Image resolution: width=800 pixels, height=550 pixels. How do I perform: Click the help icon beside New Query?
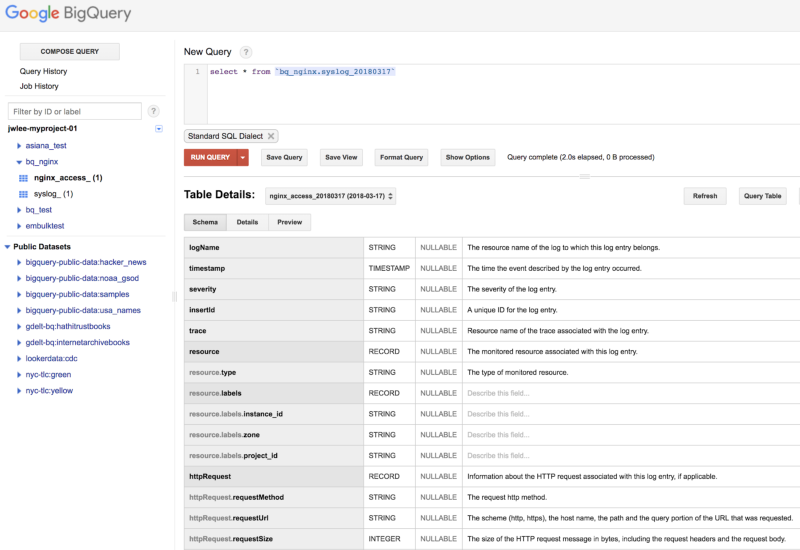click(x=246, y=52)
